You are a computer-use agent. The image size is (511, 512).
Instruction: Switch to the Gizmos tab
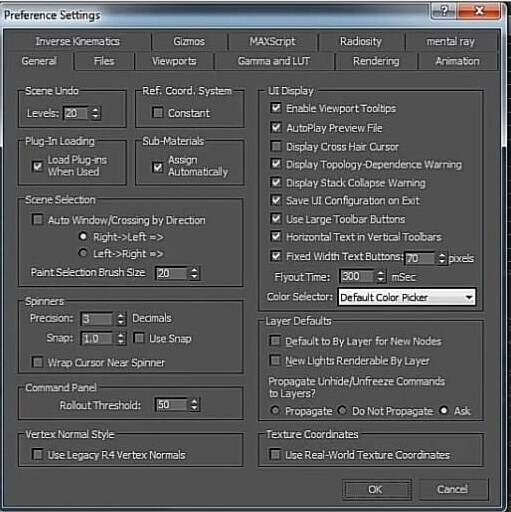pyautogui.click(x=189, y=41)
